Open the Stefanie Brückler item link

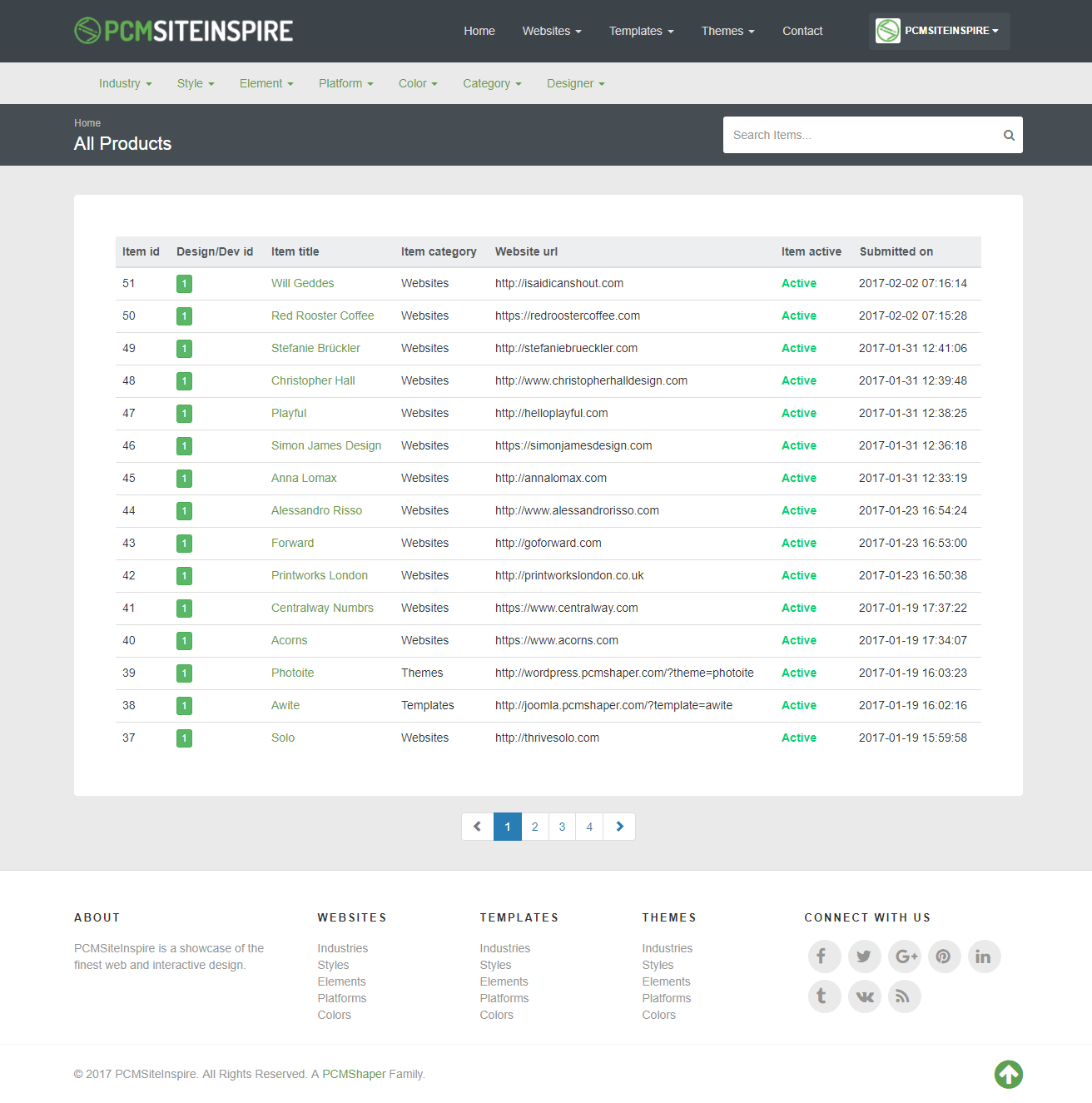point(315,349)
